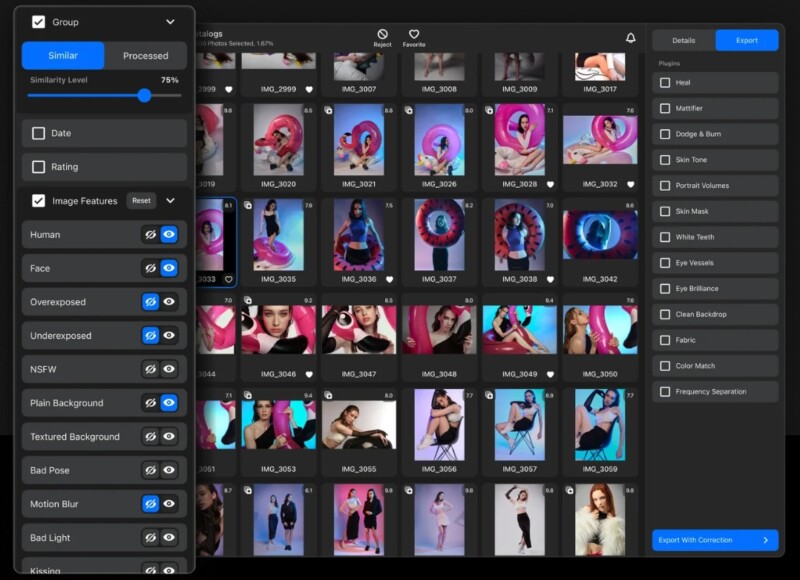Click Export With Correction button
800x580 pixels.
point(715,540)
